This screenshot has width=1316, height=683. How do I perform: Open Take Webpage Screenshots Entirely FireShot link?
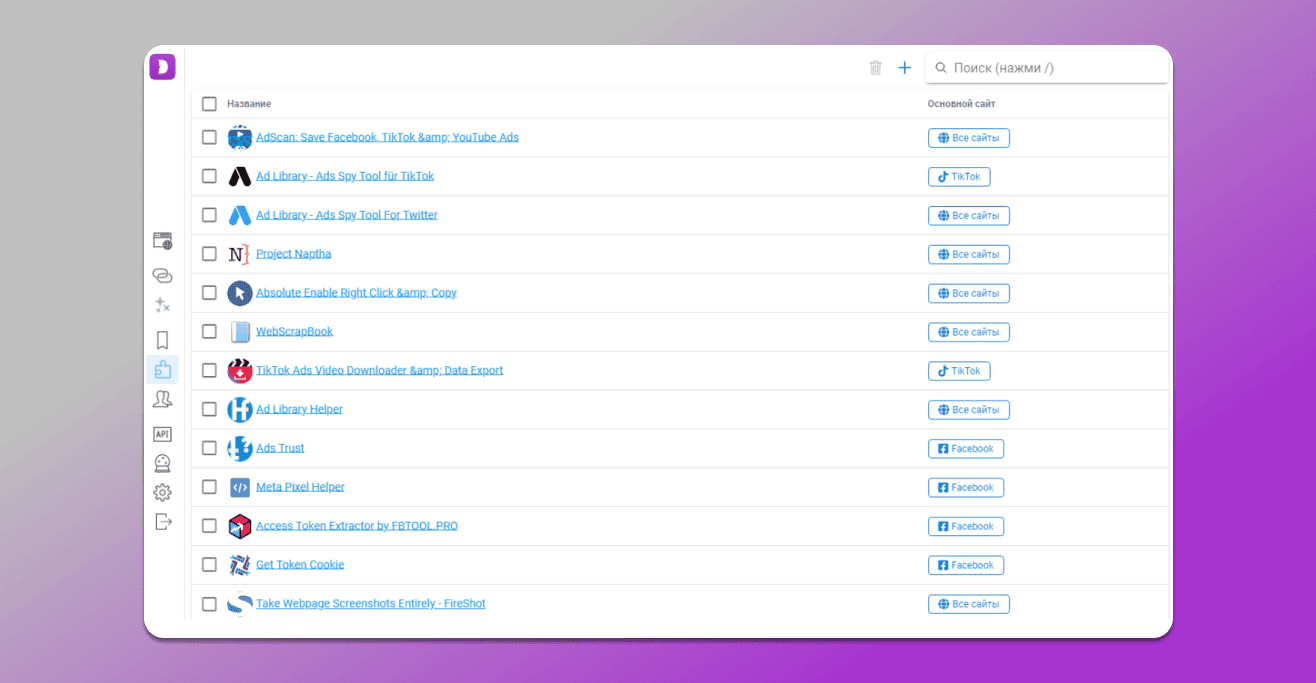[x=371, y=604]
